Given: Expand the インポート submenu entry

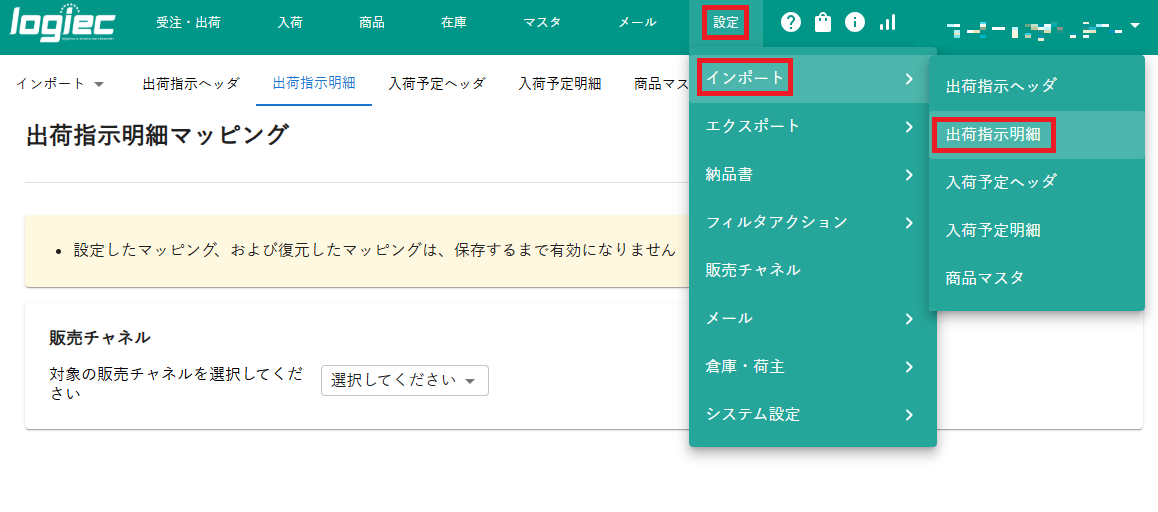Looking at the screenshot, I should pyautogui.click(x=812, y=78).
